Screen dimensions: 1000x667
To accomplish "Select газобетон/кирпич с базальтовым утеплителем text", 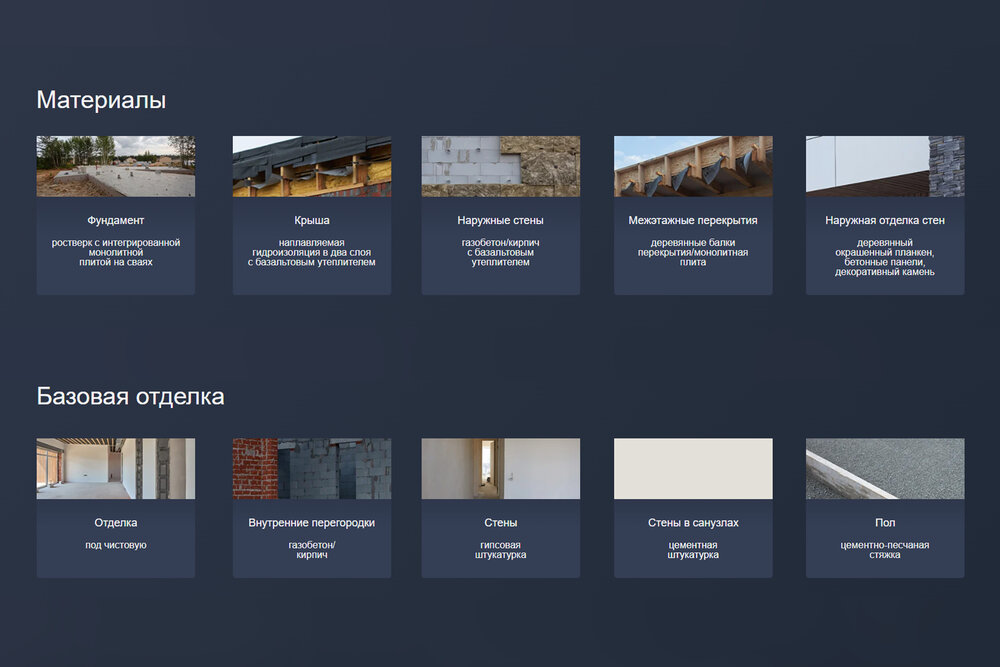I will click(501, 253).
